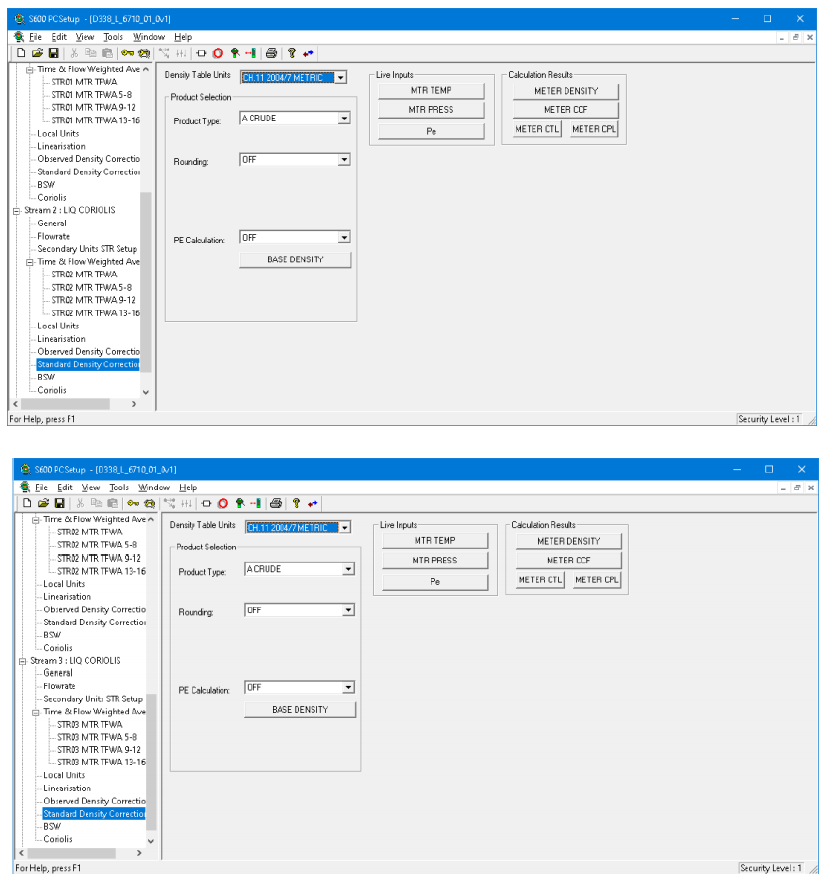Open Edit menu in bottom window
This screenshot has height=882, width=828.
click(x=65, y=488)
